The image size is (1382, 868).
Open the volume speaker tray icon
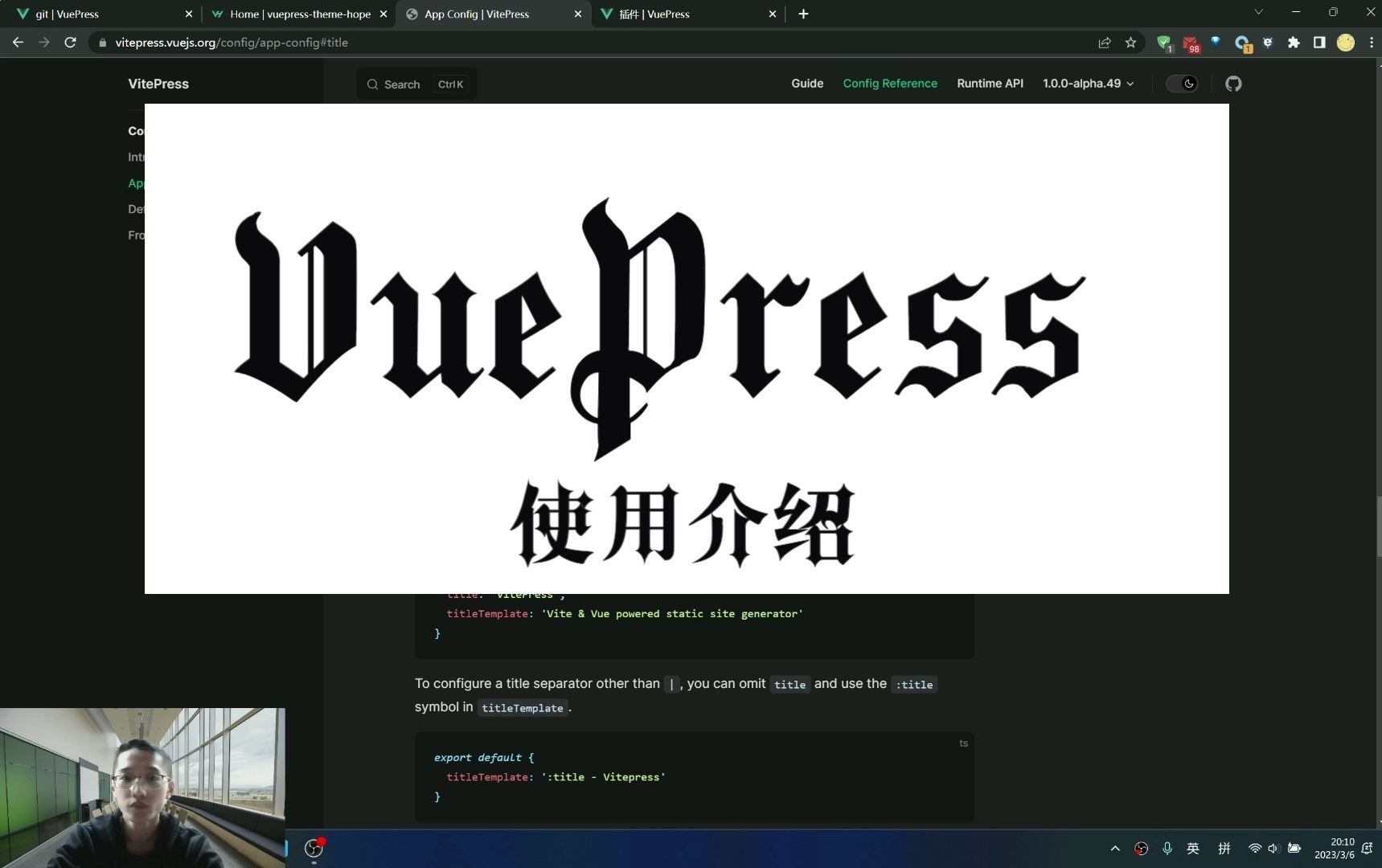1273,848
